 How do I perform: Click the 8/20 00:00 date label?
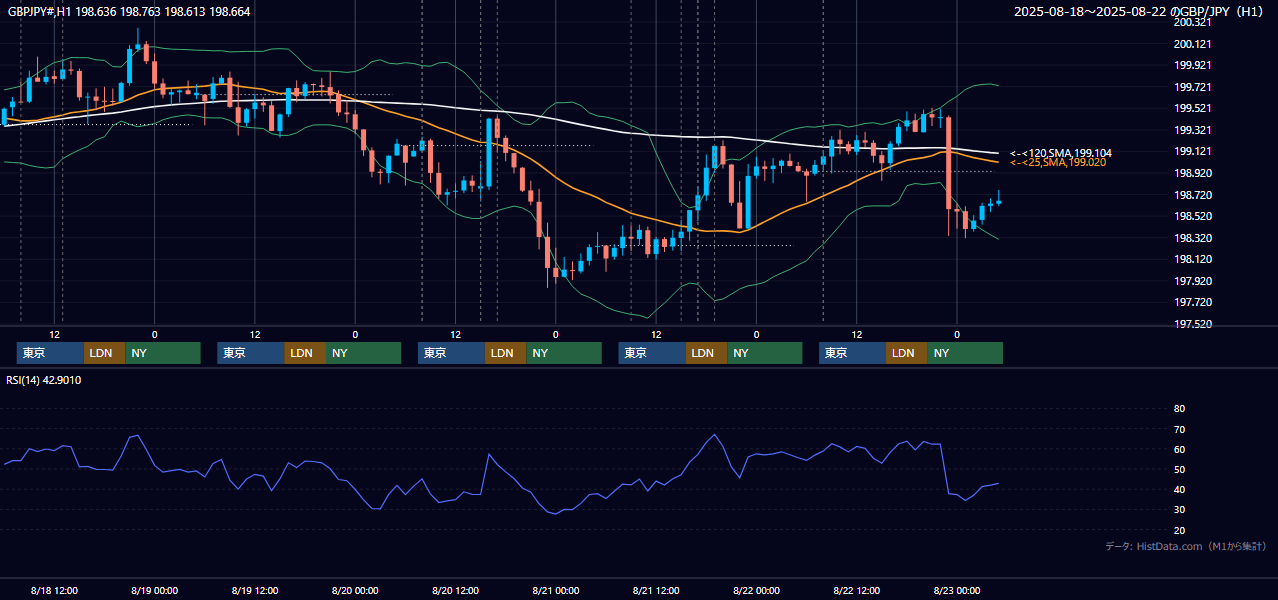coord(355,590)
